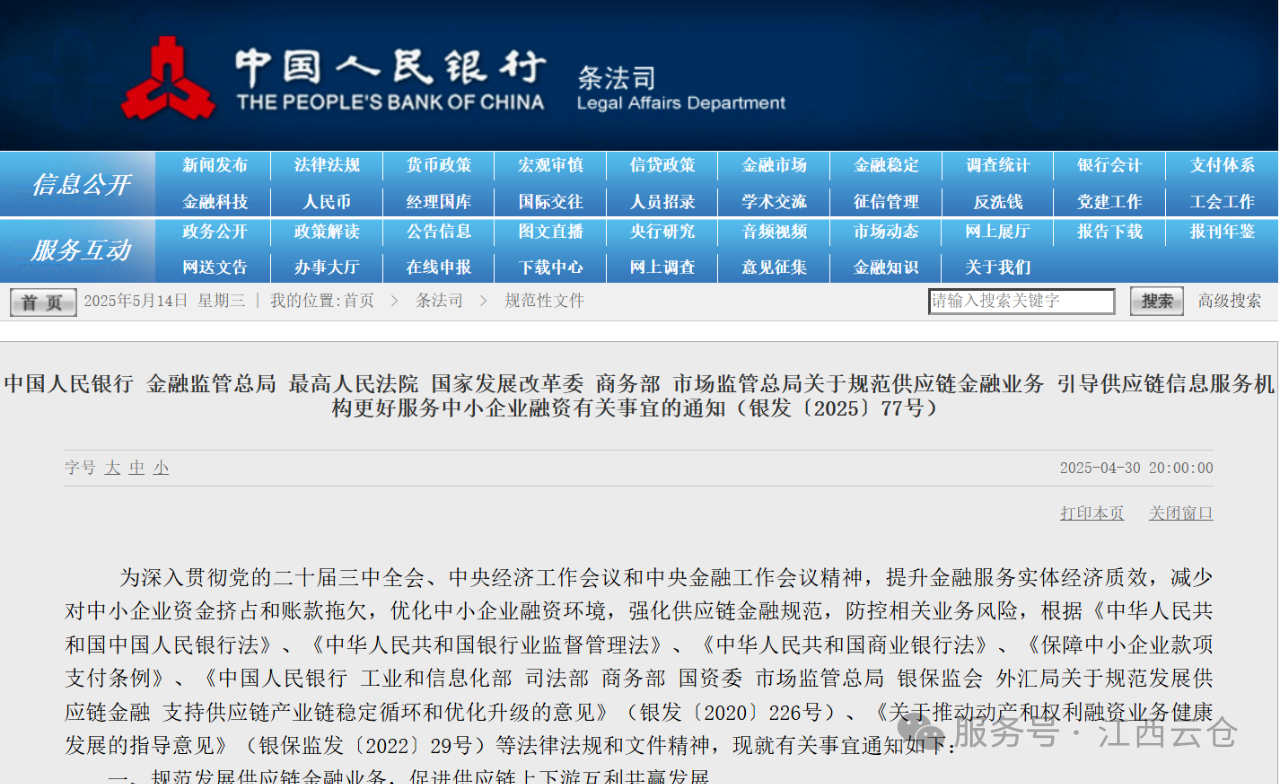Open 金融市场 menu item
The width and height of the screenshot is (1280, 784).
click(x=774, y=165)
